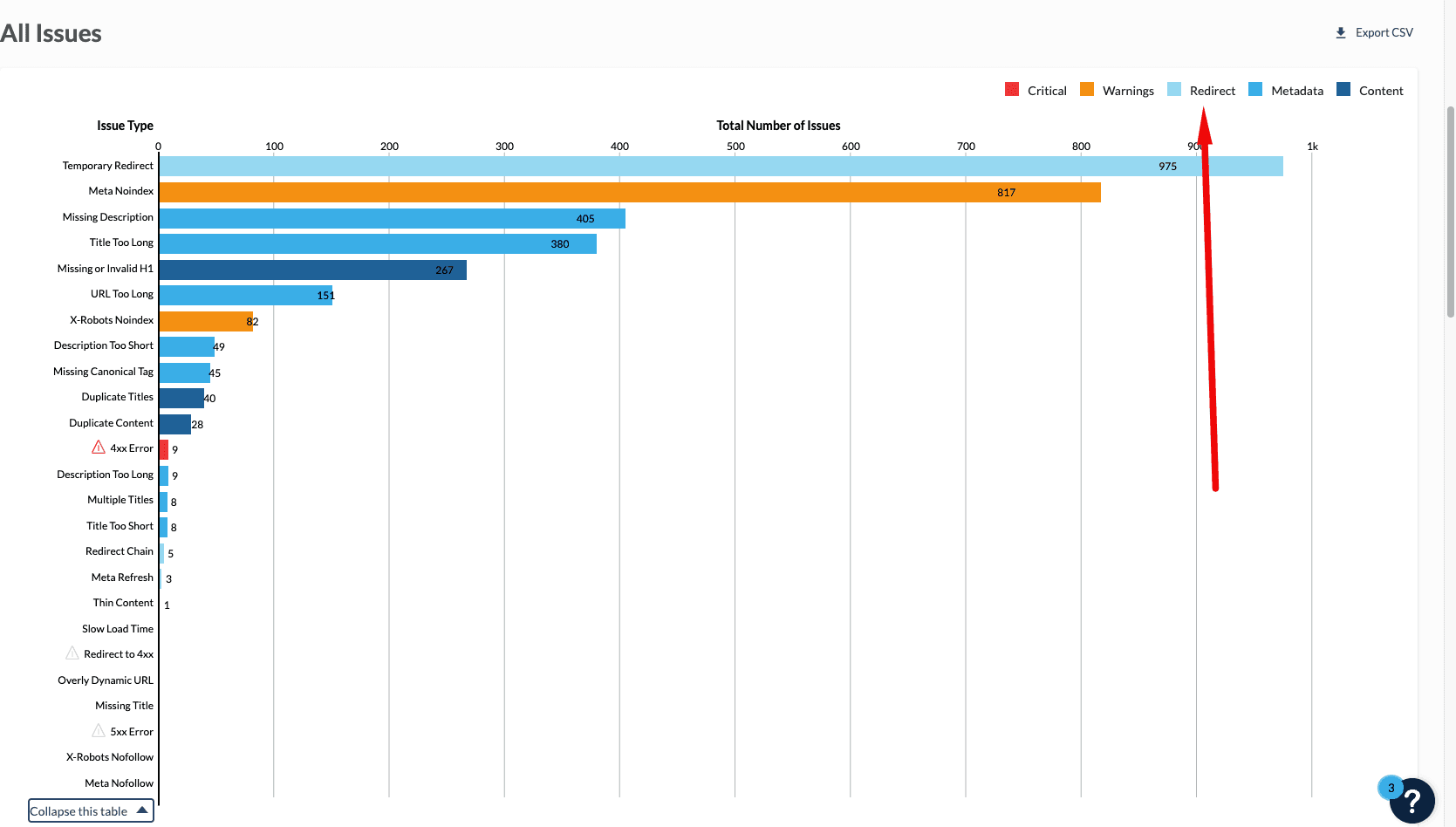Toggle the Metadata legend series
Viewport: 1456px width, 827px height.
click(x=1286, y=90)
